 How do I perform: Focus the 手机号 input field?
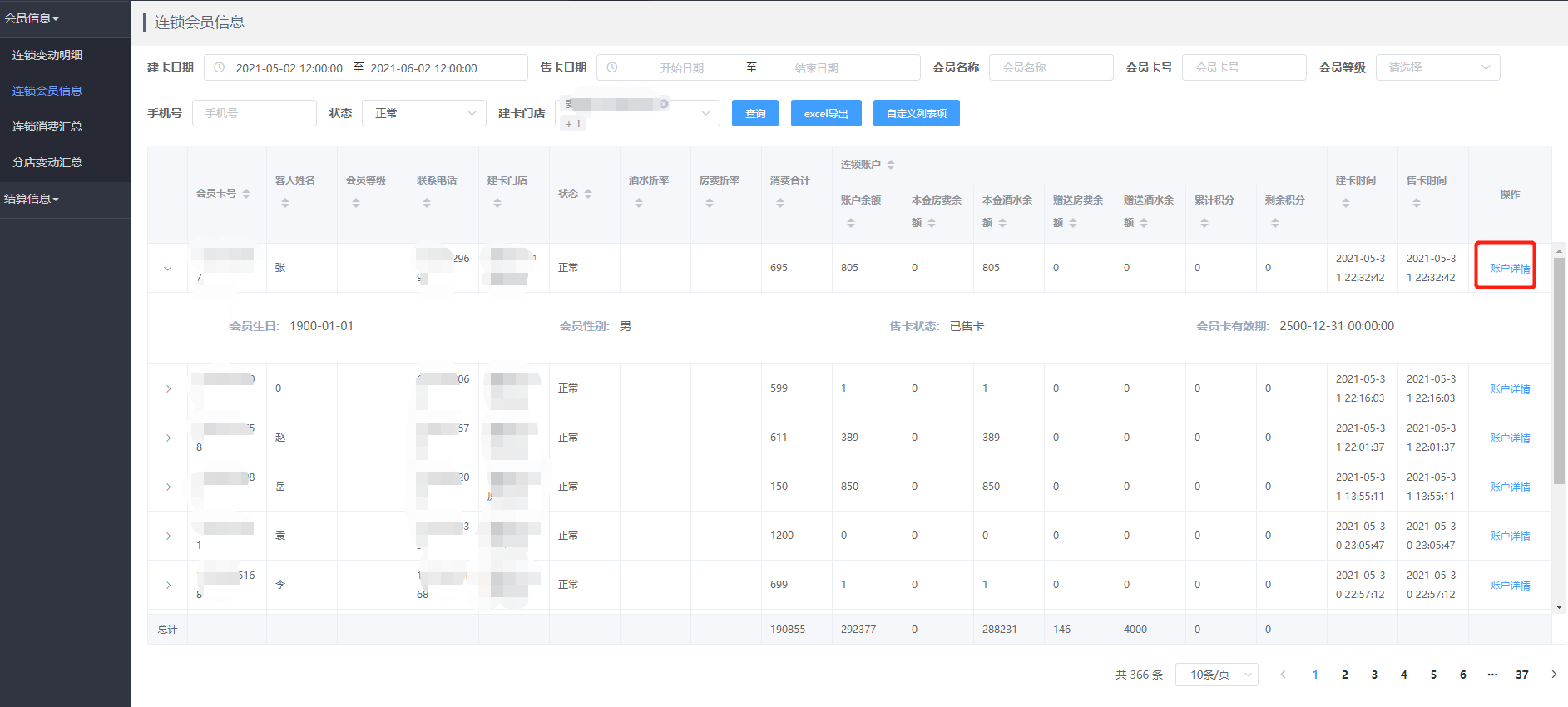(255, 113)
